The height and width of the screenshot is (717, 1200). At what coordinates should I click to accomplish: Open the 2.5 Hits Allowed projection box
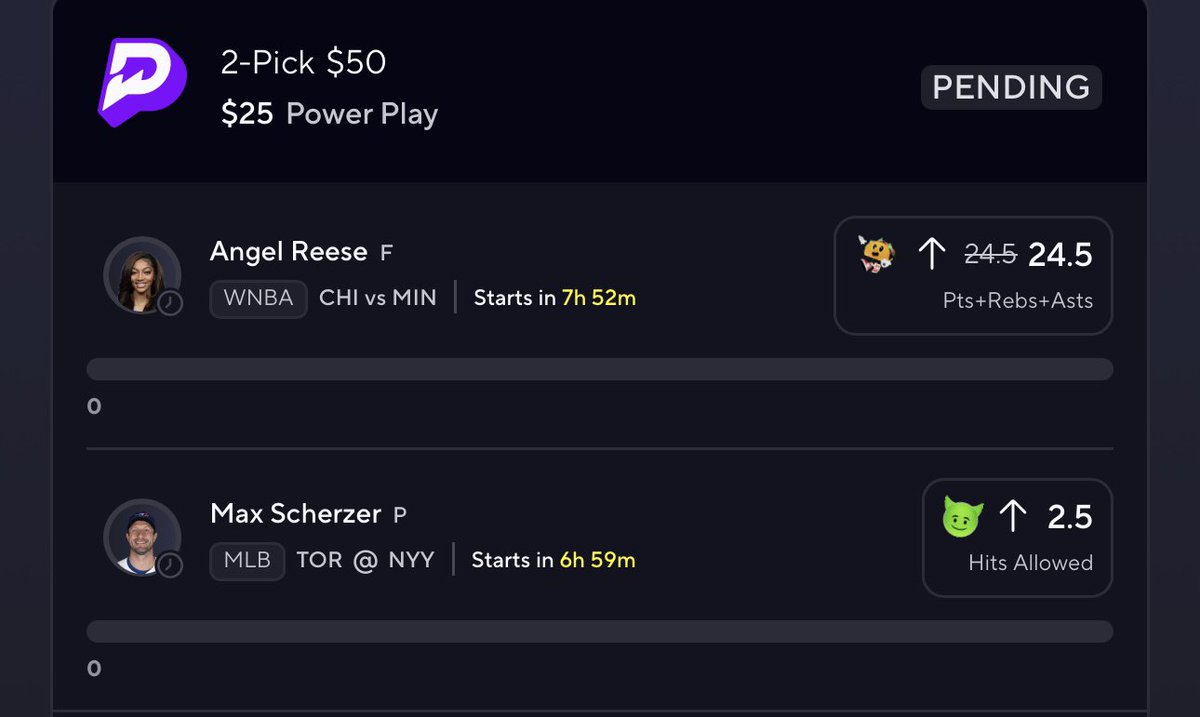[1017, 537]
